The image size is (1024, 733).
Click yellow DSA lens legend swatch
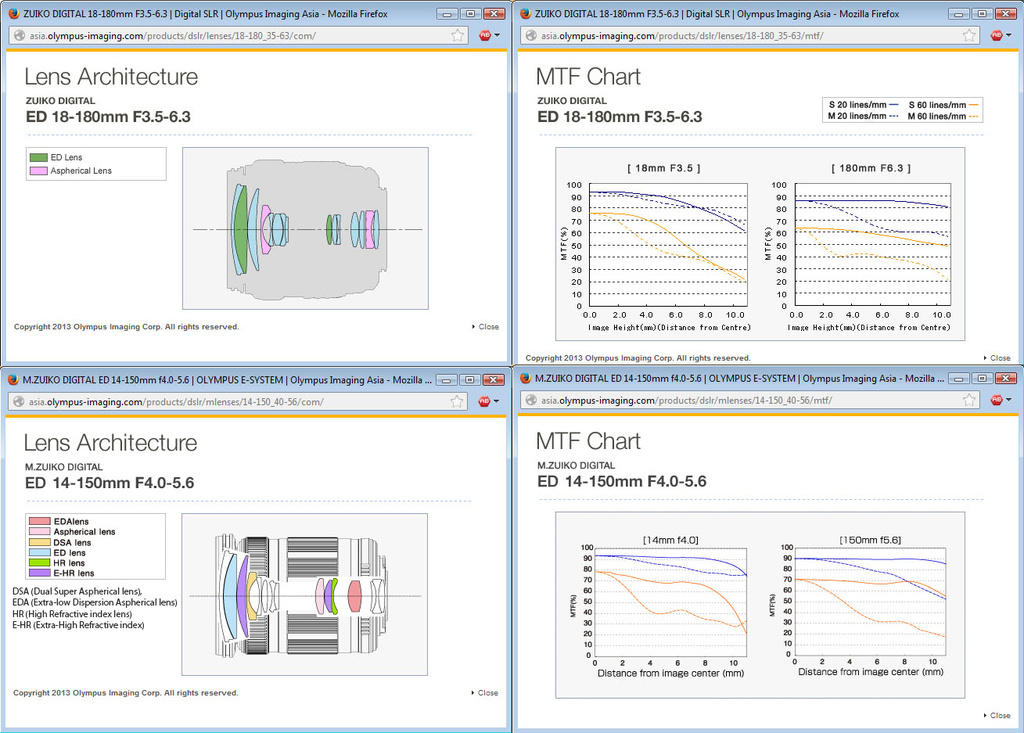[40, 542]
